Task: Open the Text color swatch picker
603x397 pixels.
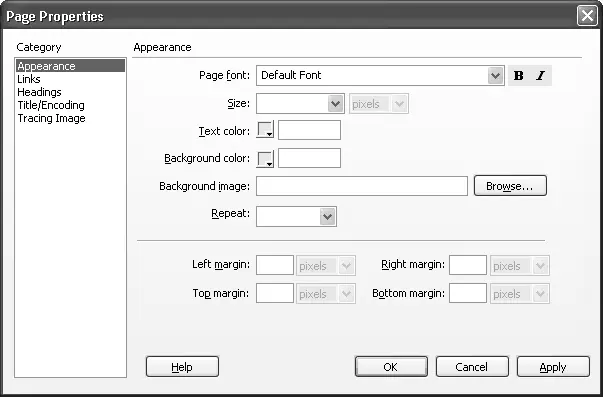Action: [x=265, y=130]
